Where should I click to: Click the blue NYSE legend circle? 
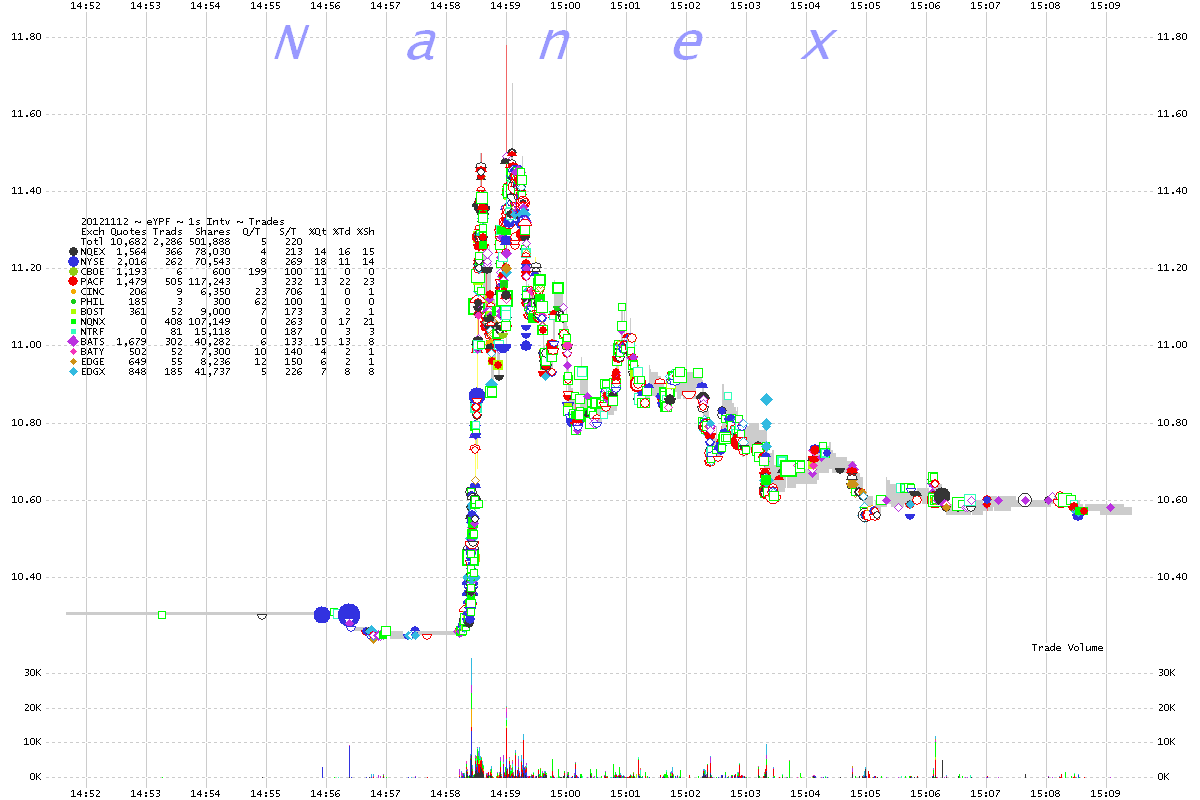73,261
